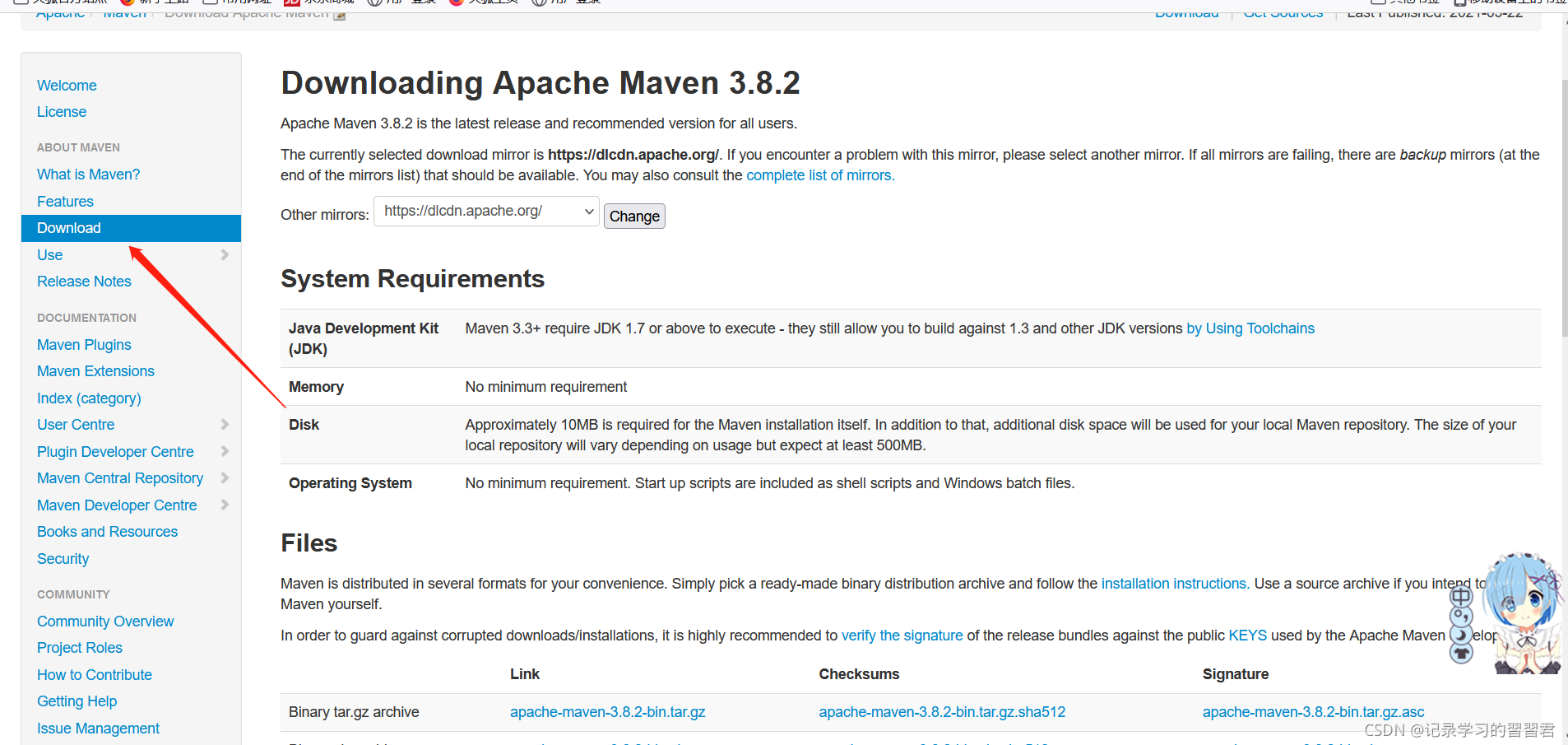Open Maven Extensions link
Image resolution: width=1568 pixels, height=745 pixels.
95,371
